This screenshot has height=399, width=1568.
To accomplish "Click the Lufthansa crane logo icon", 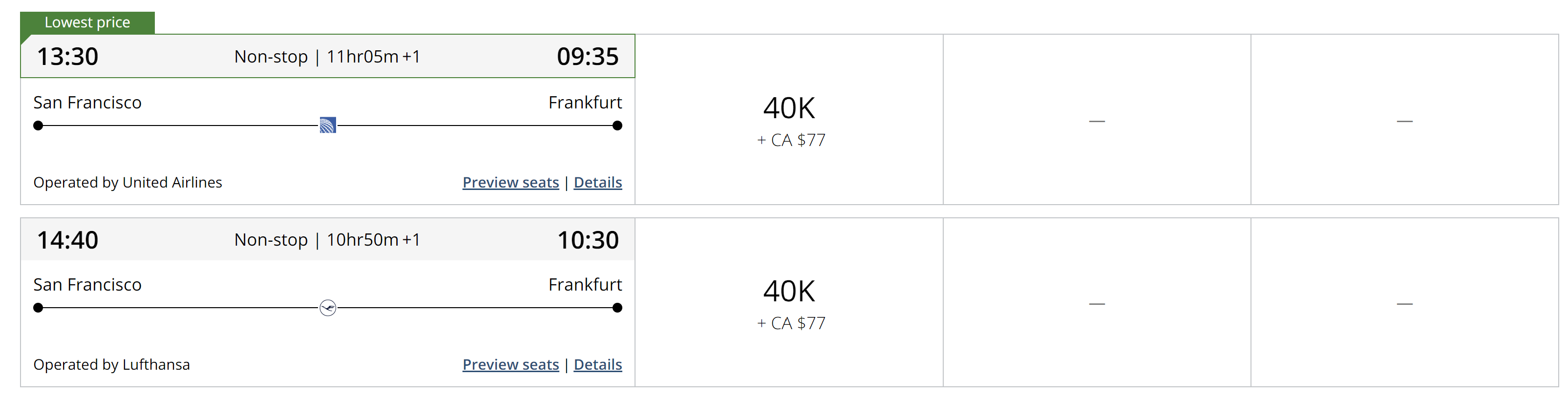I will 327,308.
